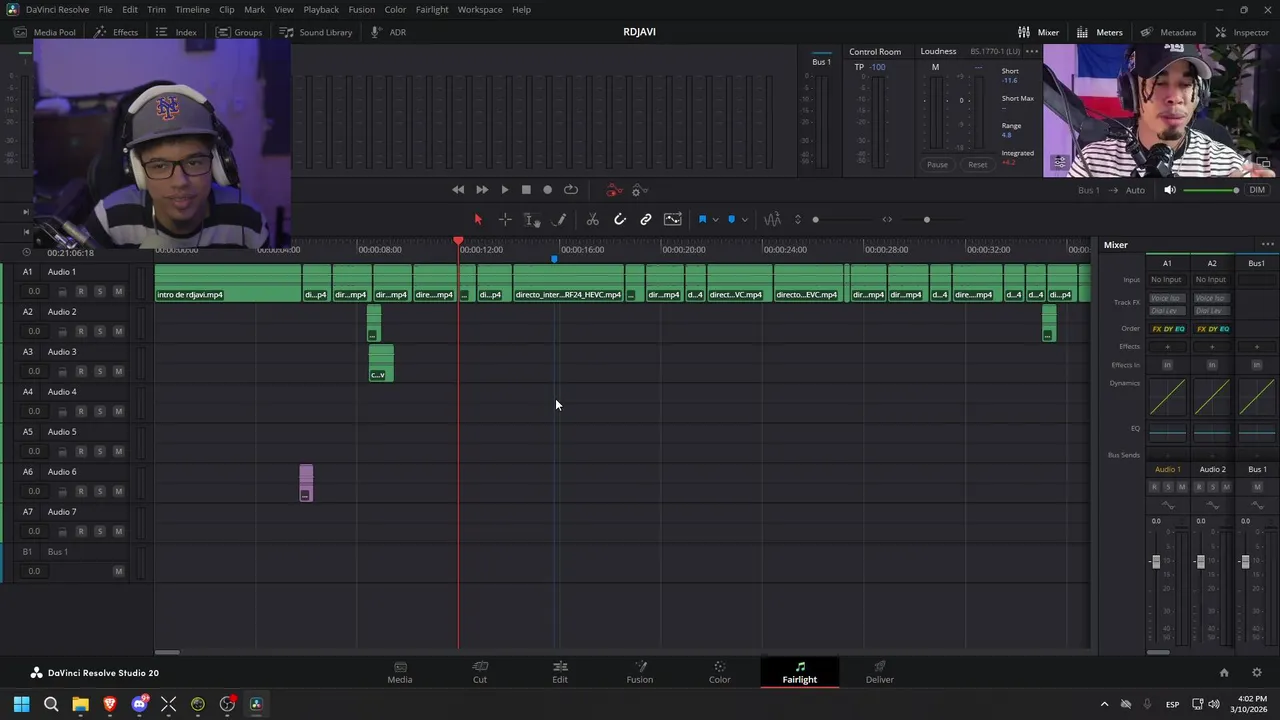Adjust the Audio 1 mixer fader
The height and width of the screenshot is (720, 1280).
click(x=1156, y=562)
